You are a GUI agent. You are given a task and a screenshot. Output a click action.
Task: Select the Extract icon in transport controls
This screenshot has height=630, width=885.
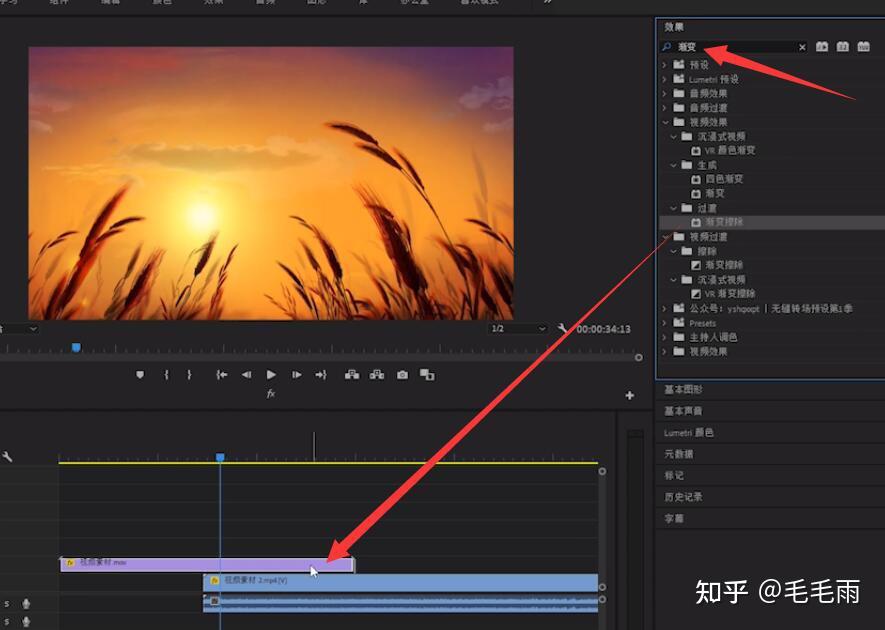378,375
